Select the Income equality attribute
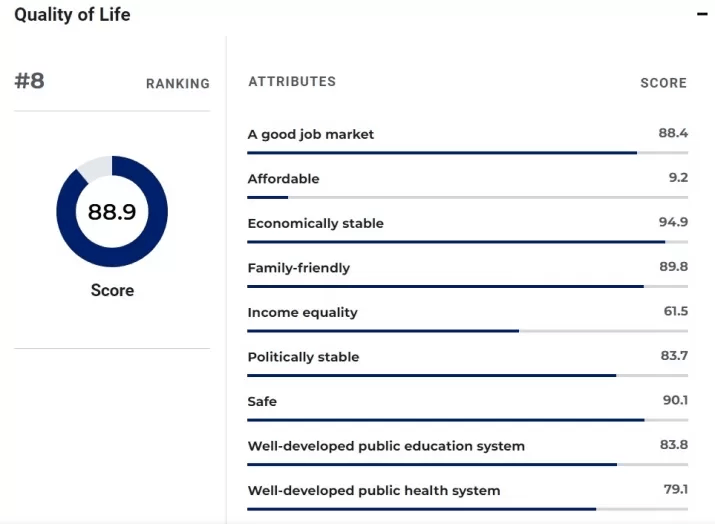 click(303, 312)
